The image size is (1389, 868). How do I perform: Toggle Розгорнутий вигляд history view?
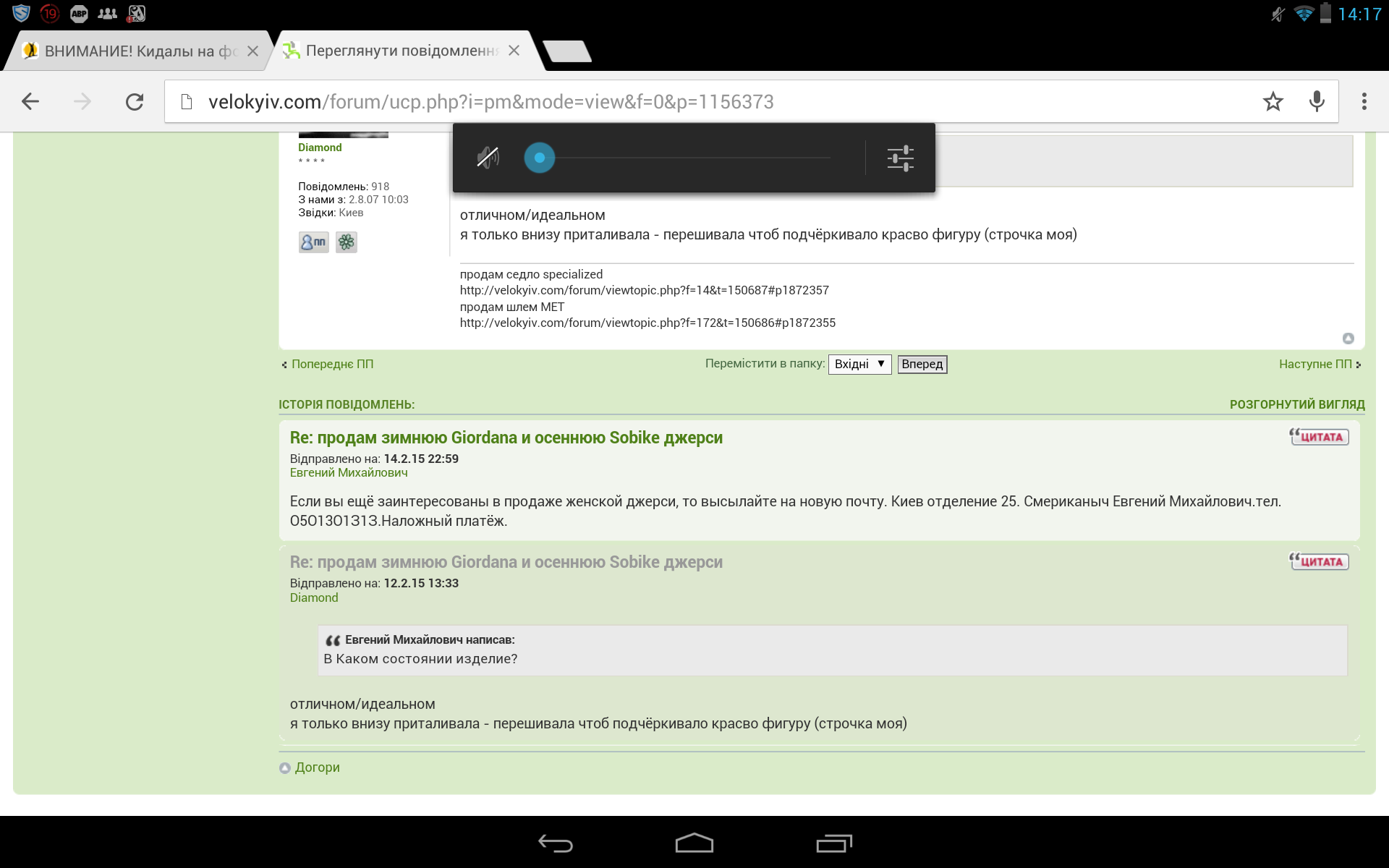[1296, 404]
